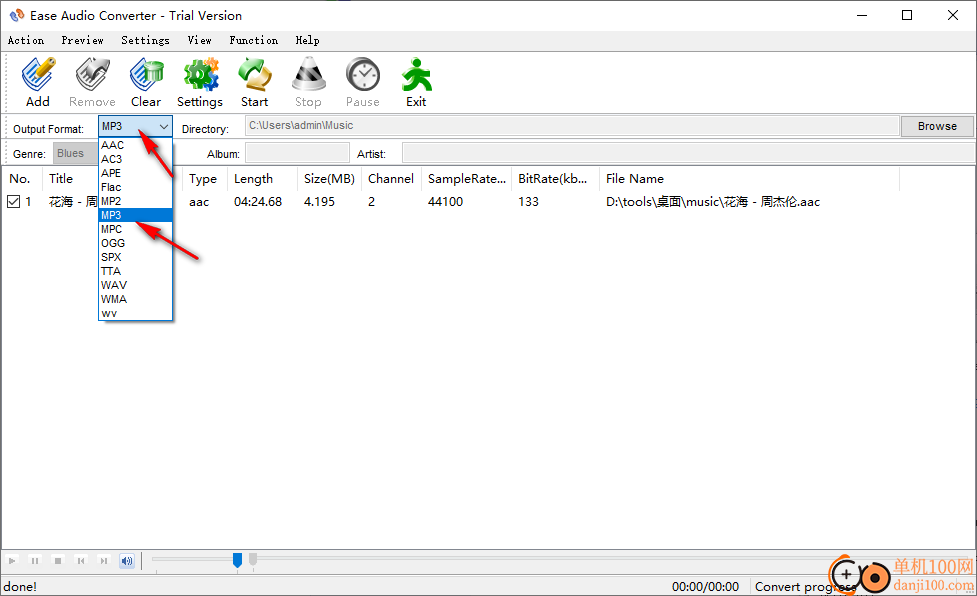The width and height of the screenshot is (977, 596).
Task: Sort by the SampleRate column header
Action: click(467, 179)
